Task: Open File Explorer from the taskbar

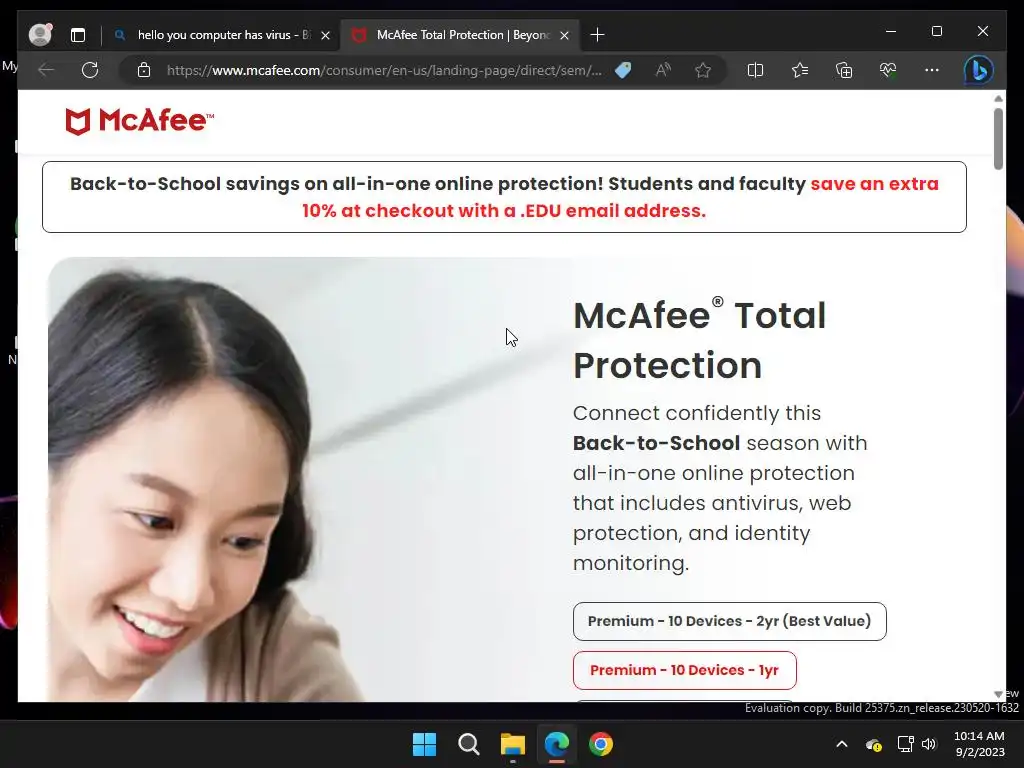Action: (x=513, y=744)
